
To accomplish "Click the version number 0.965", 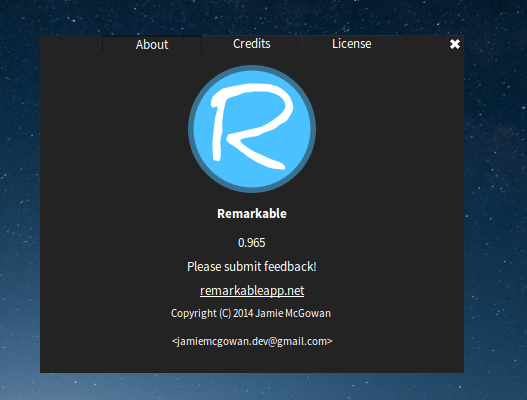I will point(252,243).
